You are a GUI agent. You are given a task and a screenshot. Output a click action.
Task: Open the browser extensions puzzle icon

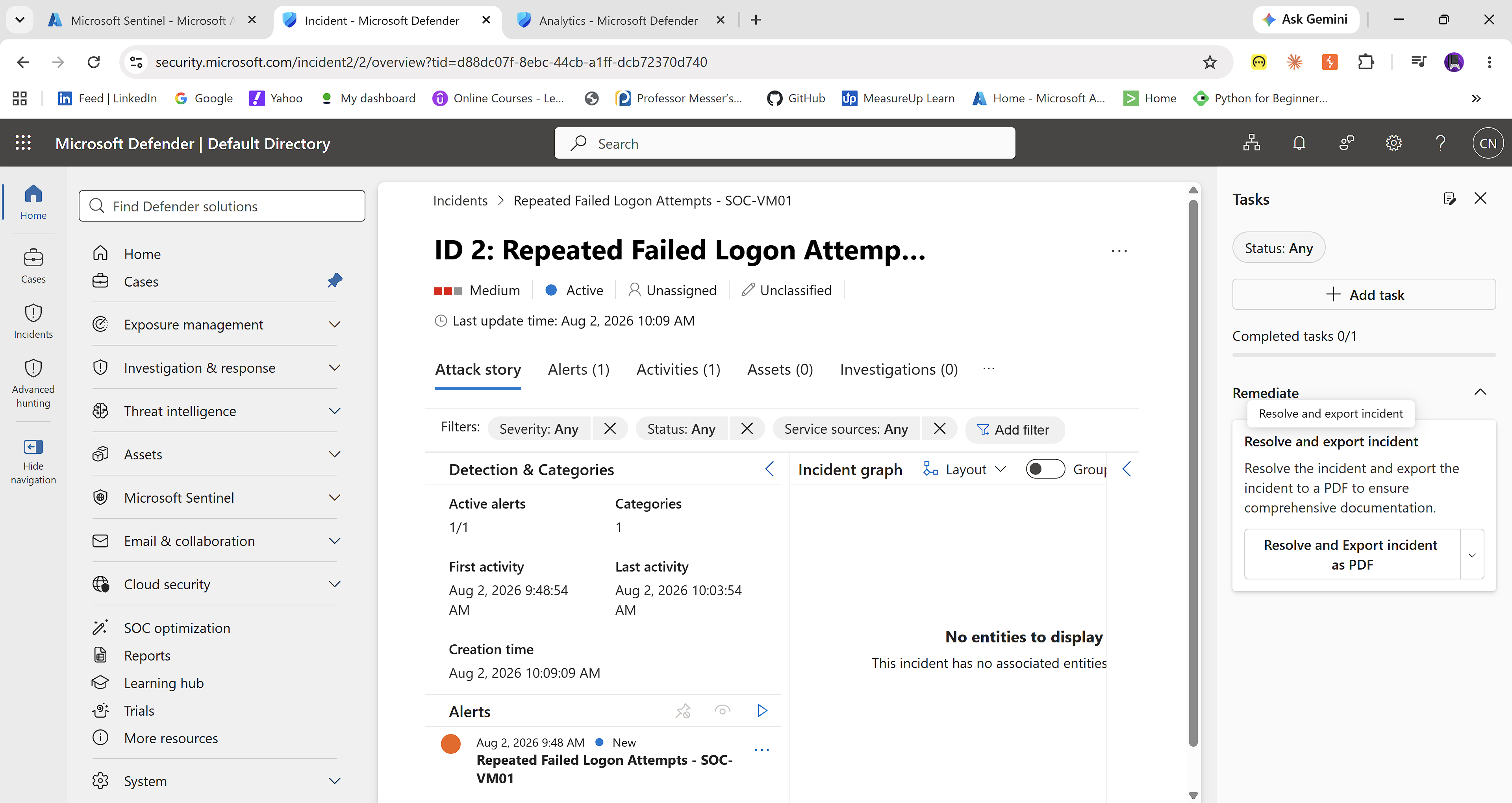coord(1366,62)
